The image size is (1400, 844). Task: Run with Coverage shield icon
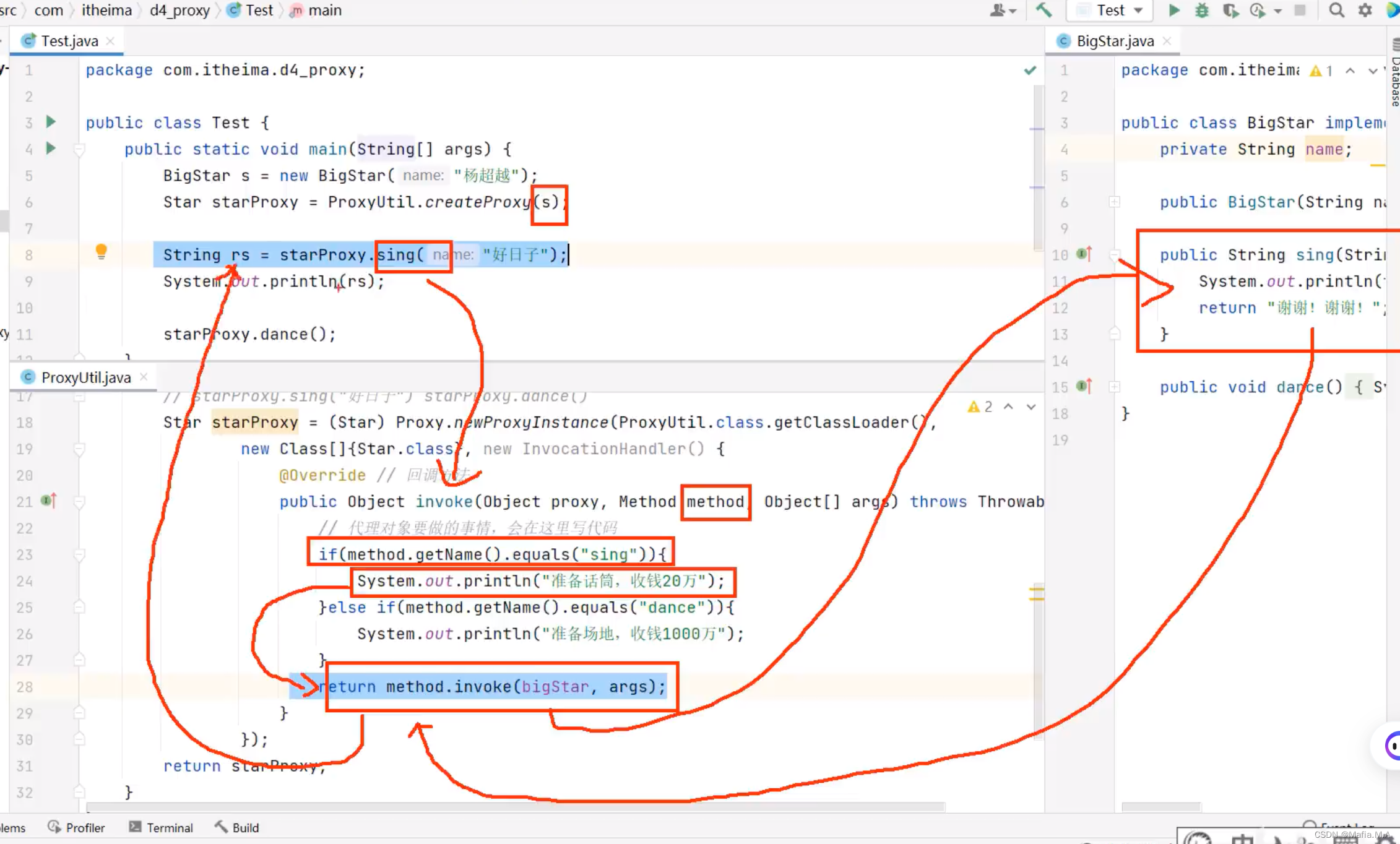coord(1230,11)
